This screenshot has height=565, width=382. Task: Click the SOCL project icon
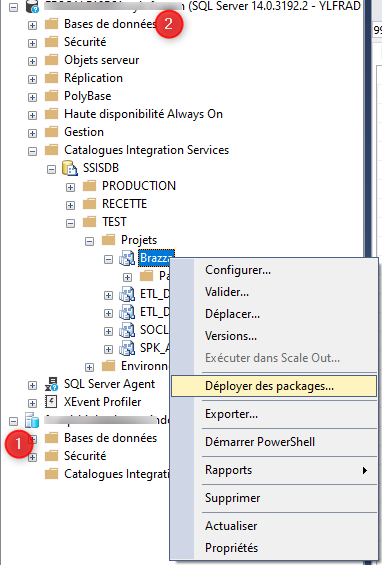(127, 330)
